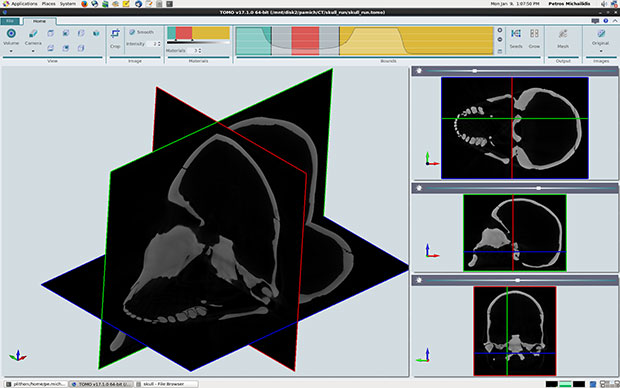Image resolution: width=620 pixels, height=388 pixels.
Task: Click the red region in Bounds histogram
Action: click(x=305, y=41)
